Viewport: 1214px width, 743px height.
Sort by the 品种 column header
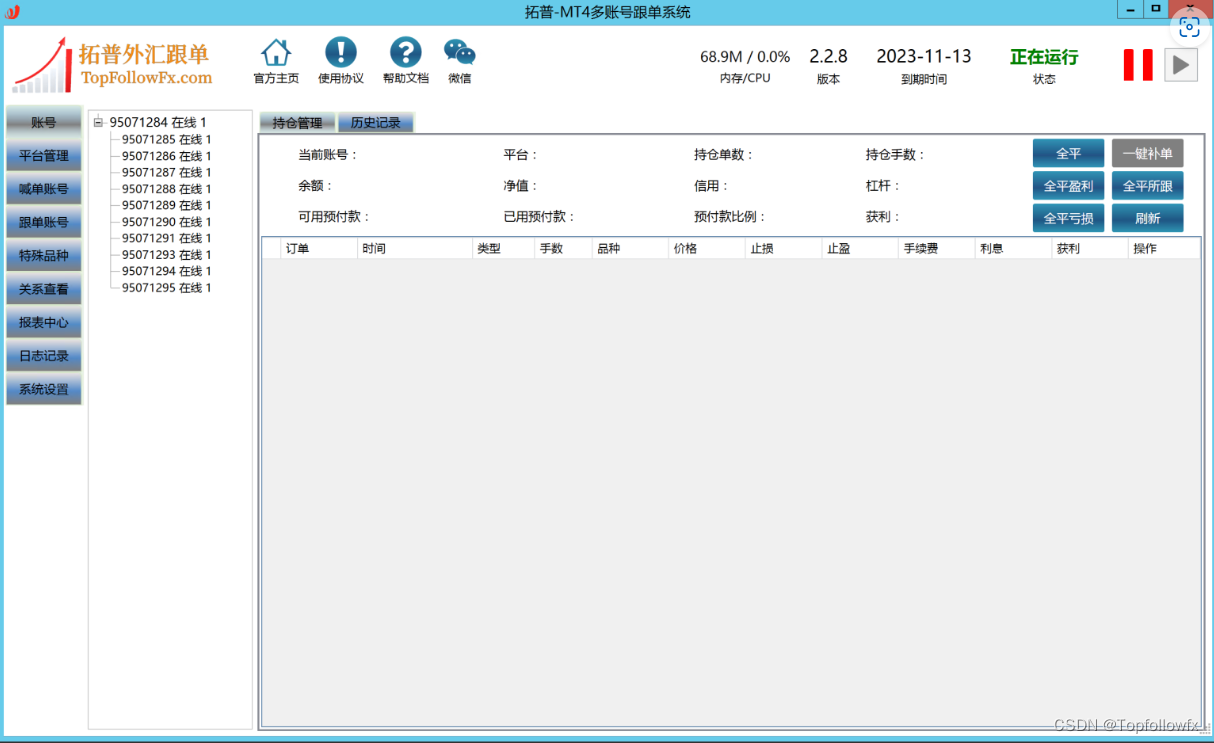click(631, 249)
